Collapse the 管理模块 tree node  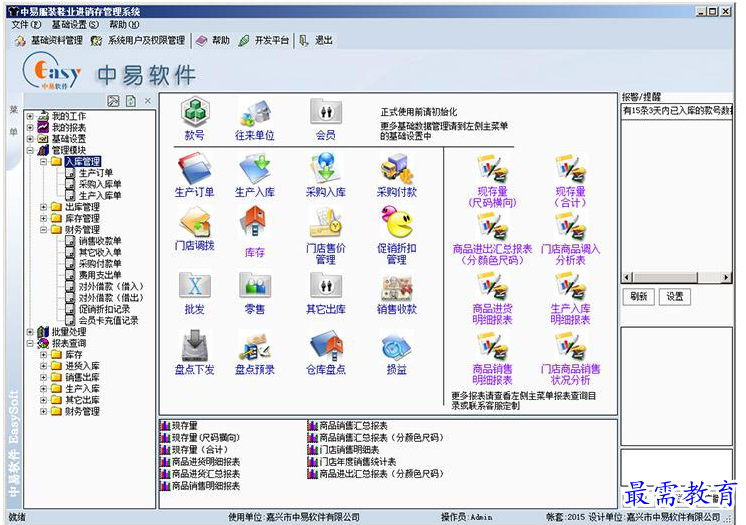(30, 150)
